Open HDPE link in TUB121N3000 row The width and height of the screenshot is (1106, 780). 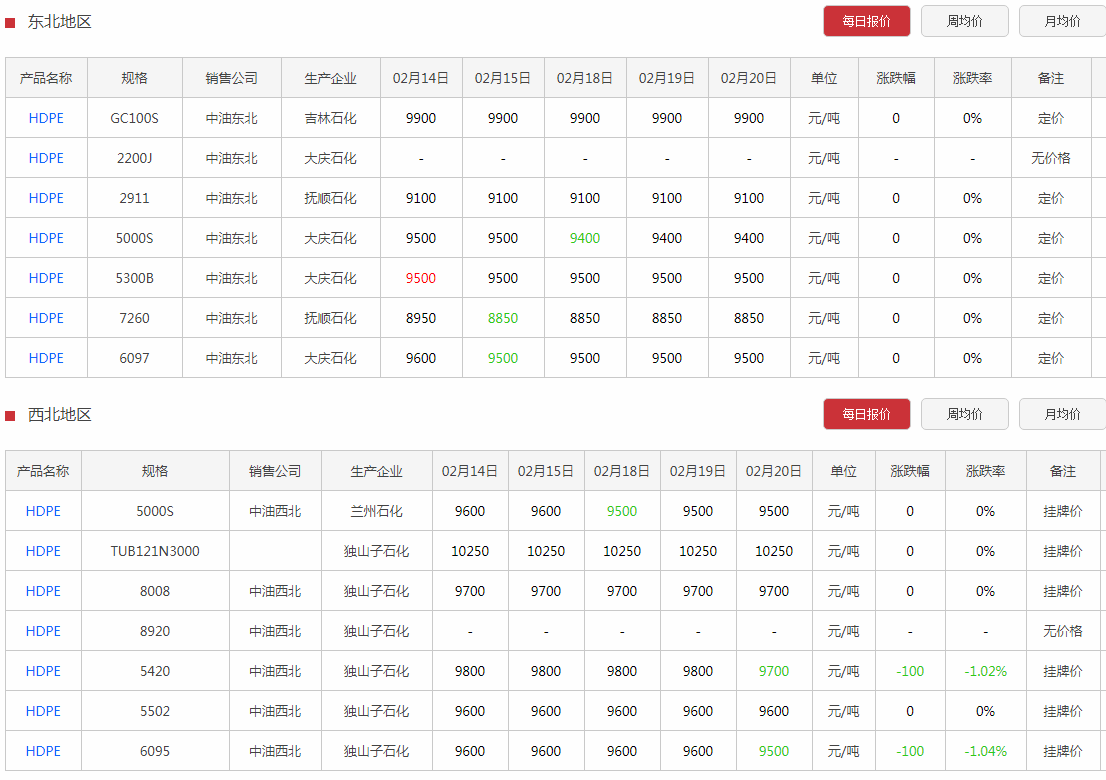point(43,551)
